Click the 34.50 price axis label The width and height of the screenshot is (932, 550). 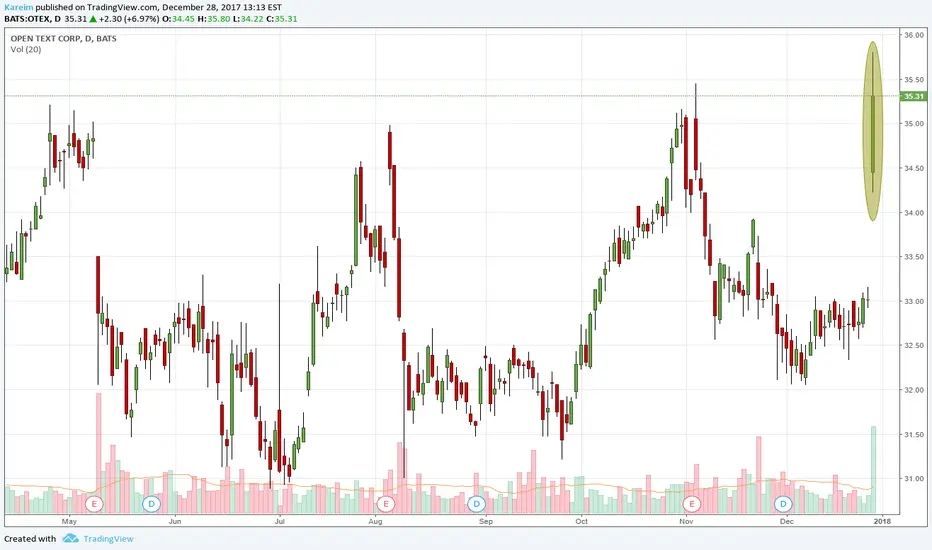click(x=914, y=168)
